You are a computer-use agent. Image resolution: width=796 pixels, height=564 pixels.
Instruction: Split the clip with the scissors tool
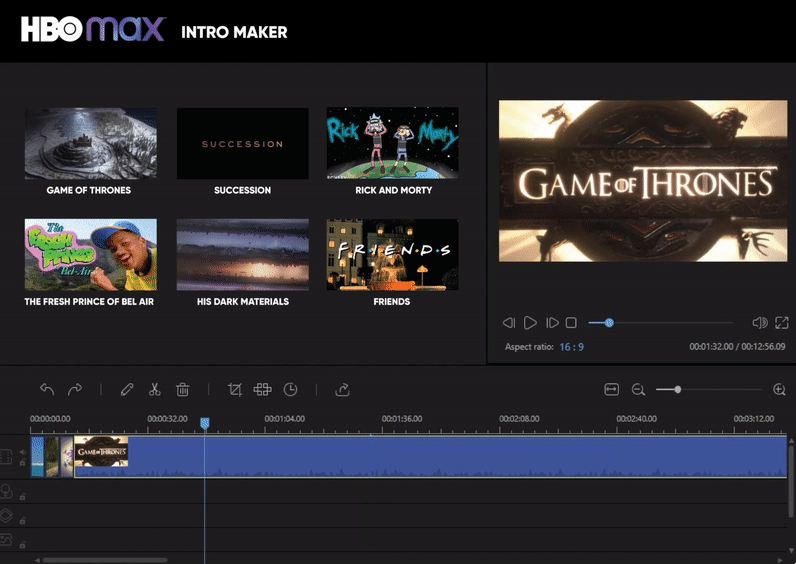tap(154, 389)
